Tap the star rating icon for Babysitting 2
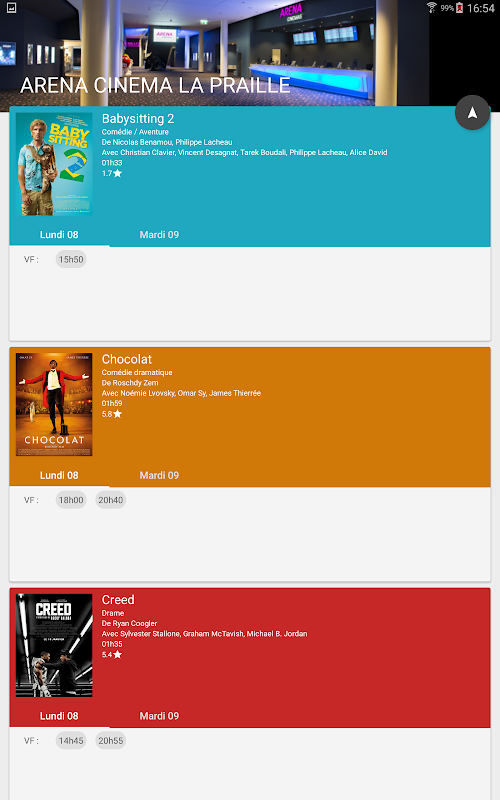 (x=117, y=173)
